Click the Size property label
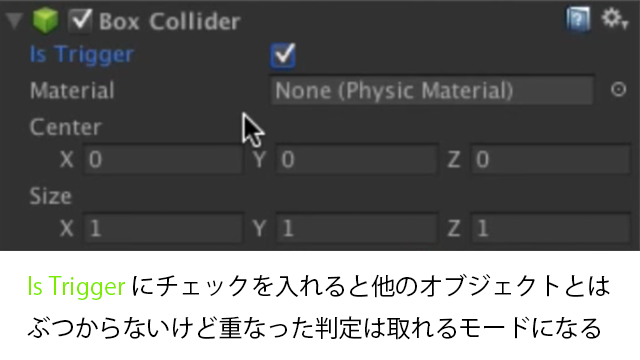This screenshot has height=360, width=640. [x=51, y=196]
